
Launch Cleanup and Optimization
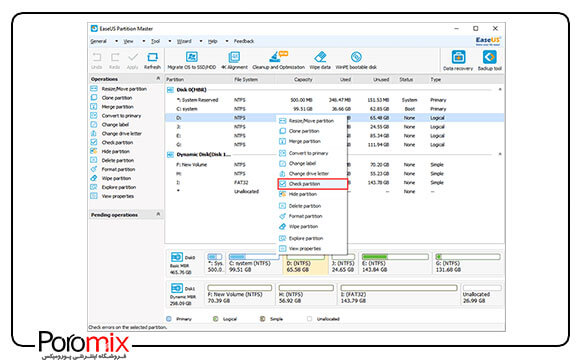(278, 61)
